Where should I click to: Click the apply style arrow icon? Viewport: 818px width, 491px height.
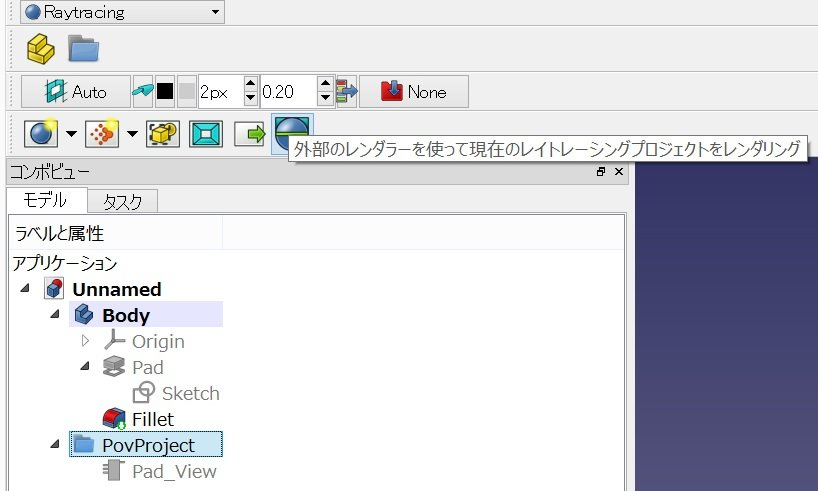[x=346, y=92]
